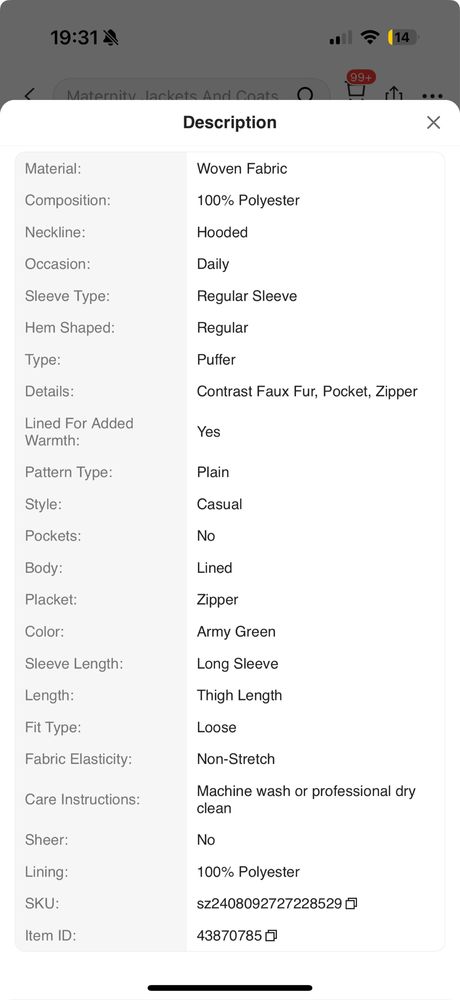Tap the home indicator bar
This screenshot has width=460, height=1000.
point(230,988)
